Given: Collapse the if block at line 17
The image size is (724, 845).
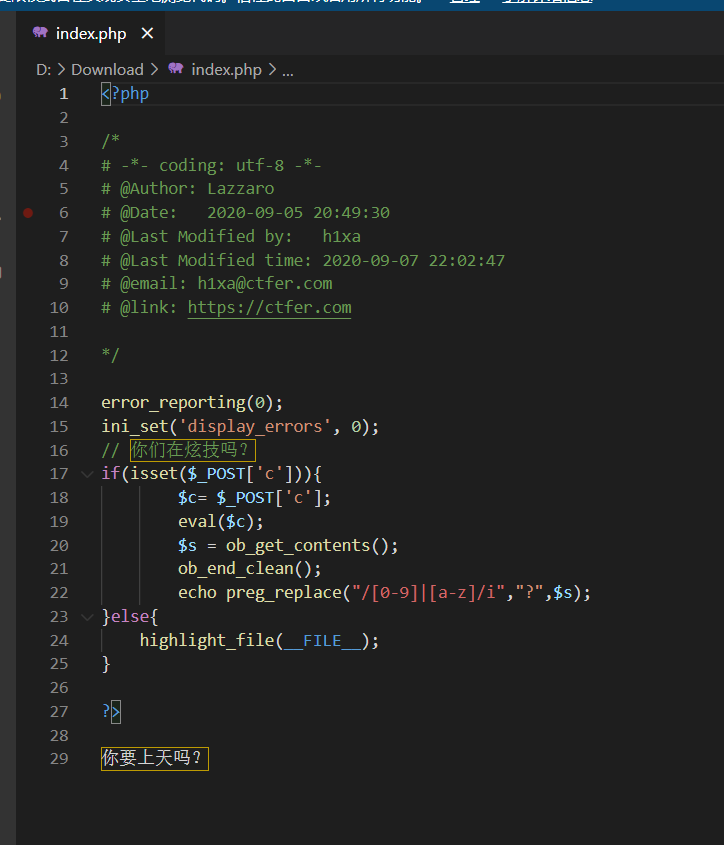Looking at the screenshot, I should 87,474.
